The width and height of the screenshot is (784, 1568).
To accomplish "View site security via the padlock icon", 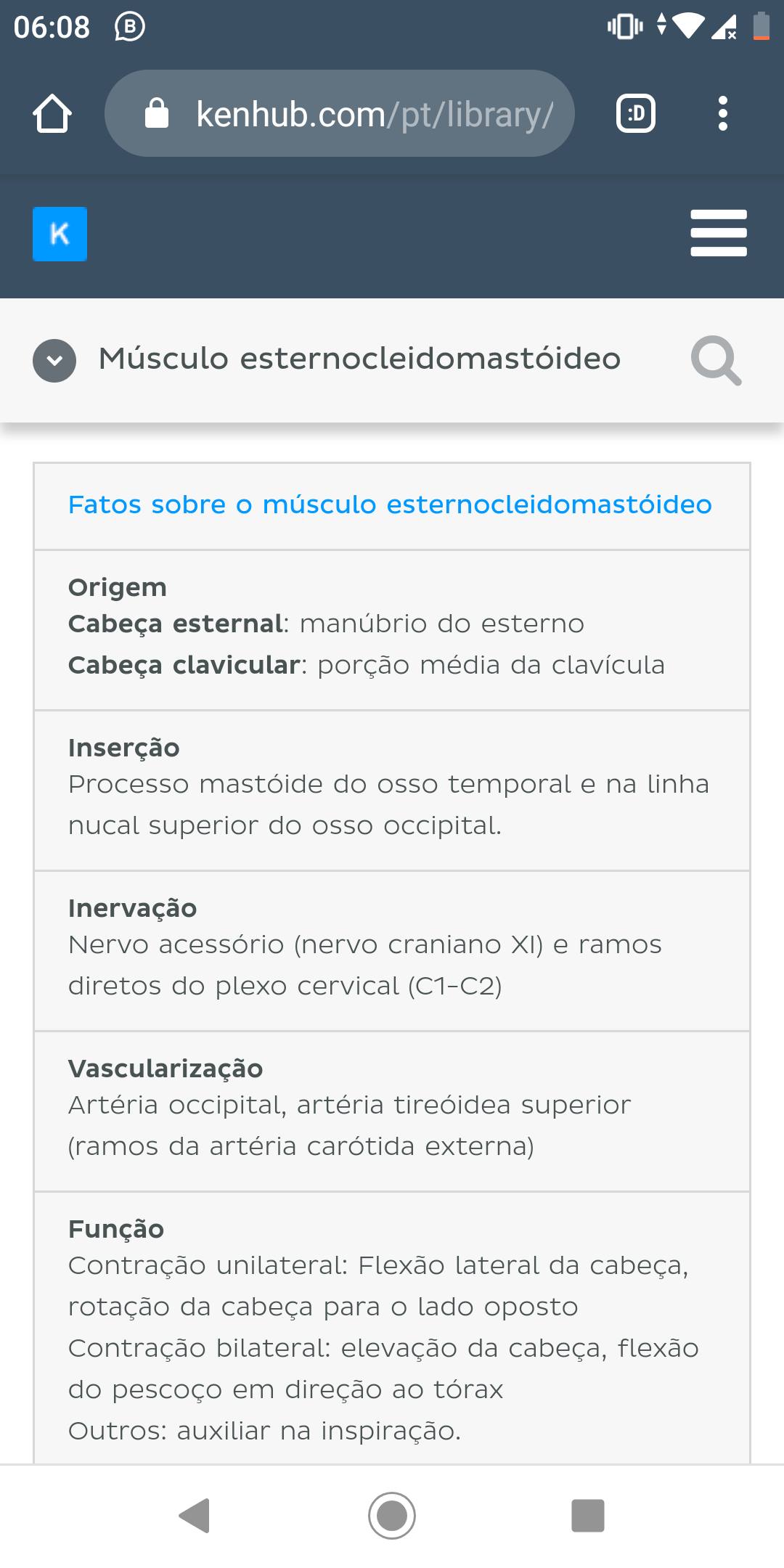I will tap(156, 113).
